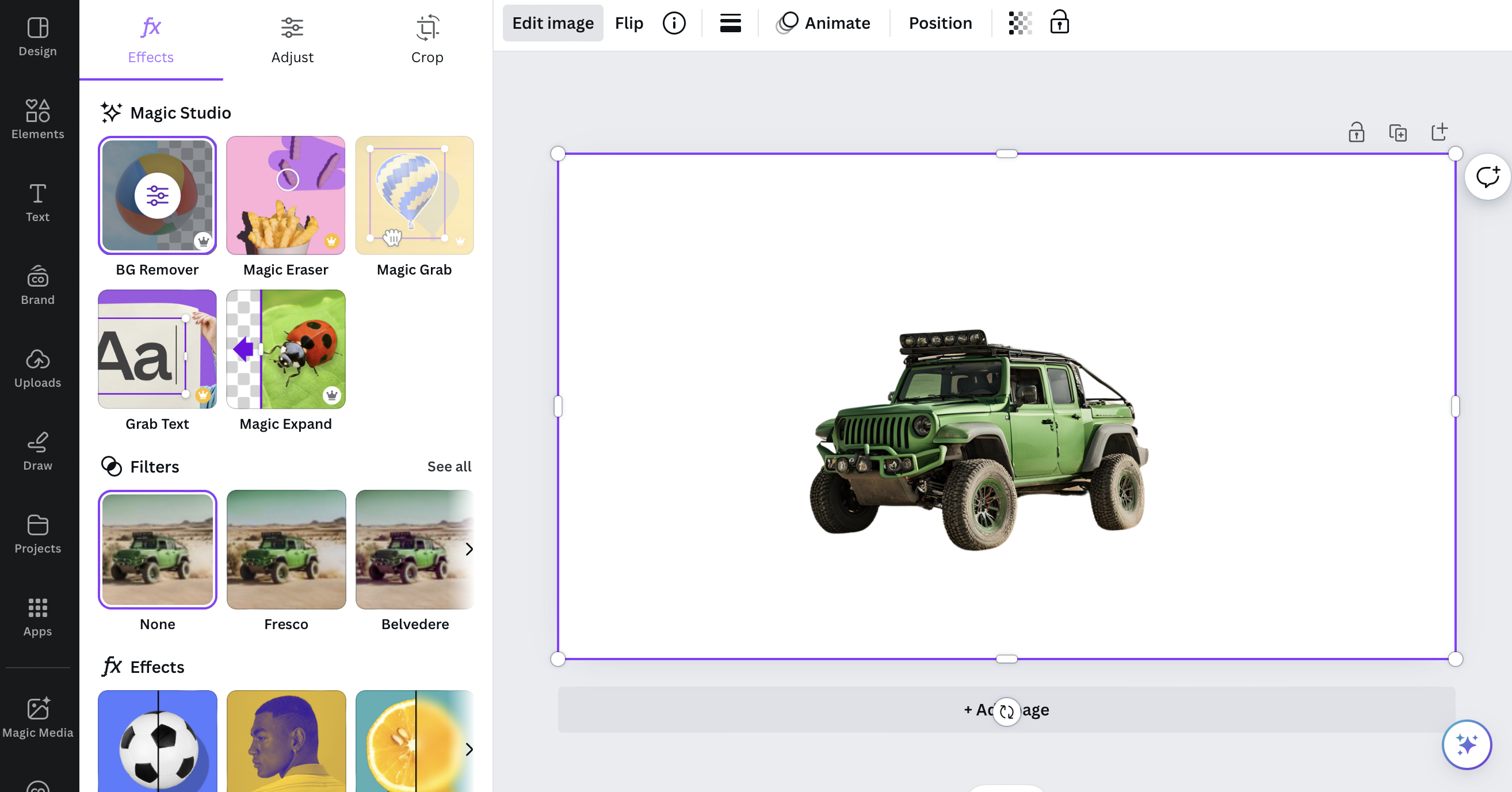Select the Fresco filter preset
This screenshot has height=792, width=1512.
point(285,549)
